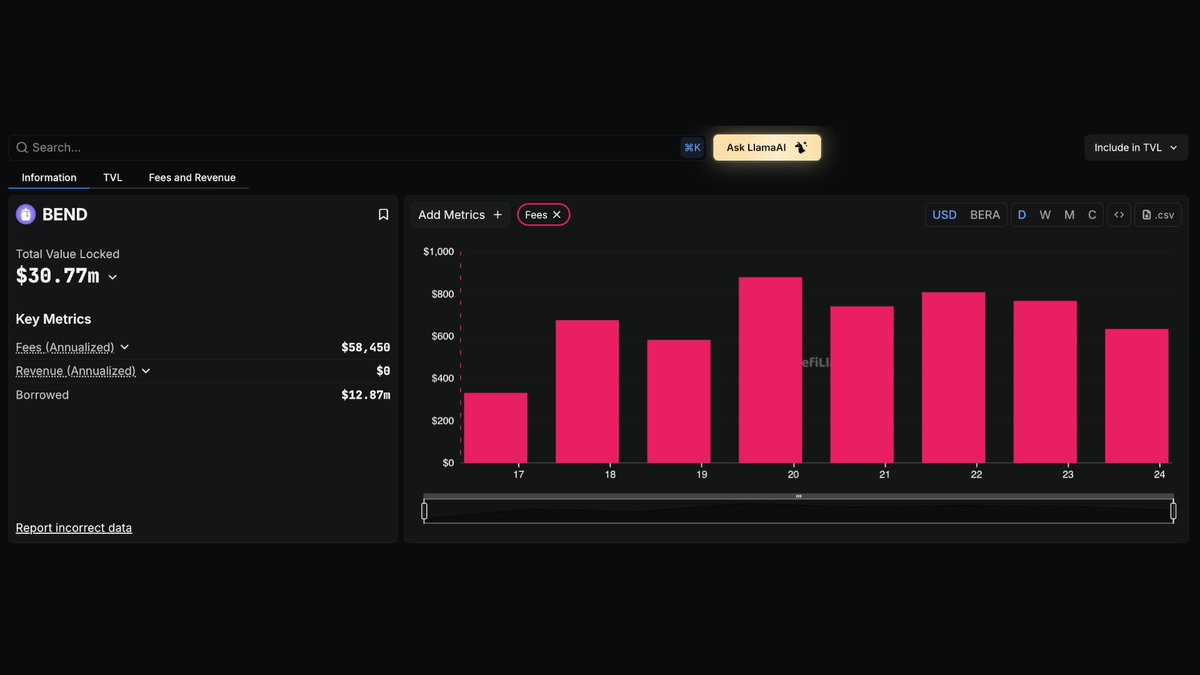Switch to the Information tab
Viewport: 1200px width, 675px height.
point(49,178)
